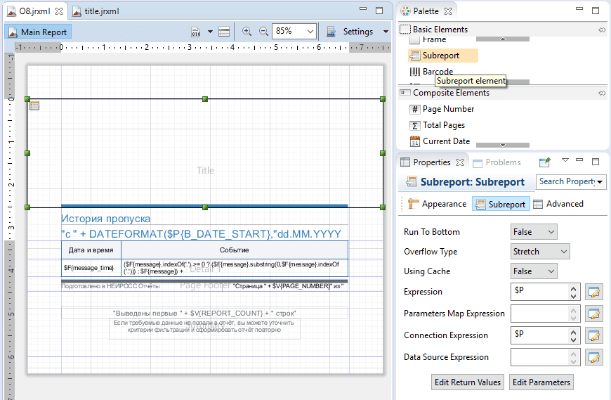Select the Current Date composite element

click(x=440, y=141)
